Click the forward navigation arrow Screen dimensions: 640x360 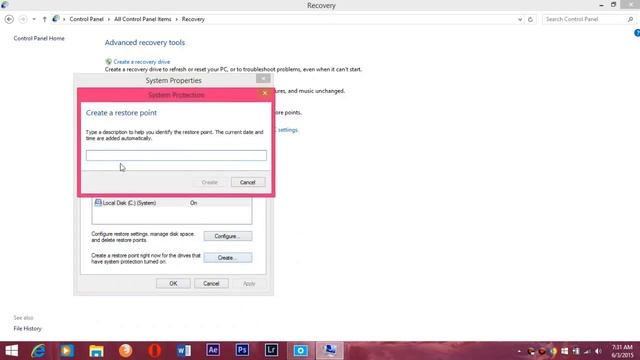pyautogui.click(x=23, y=19)
